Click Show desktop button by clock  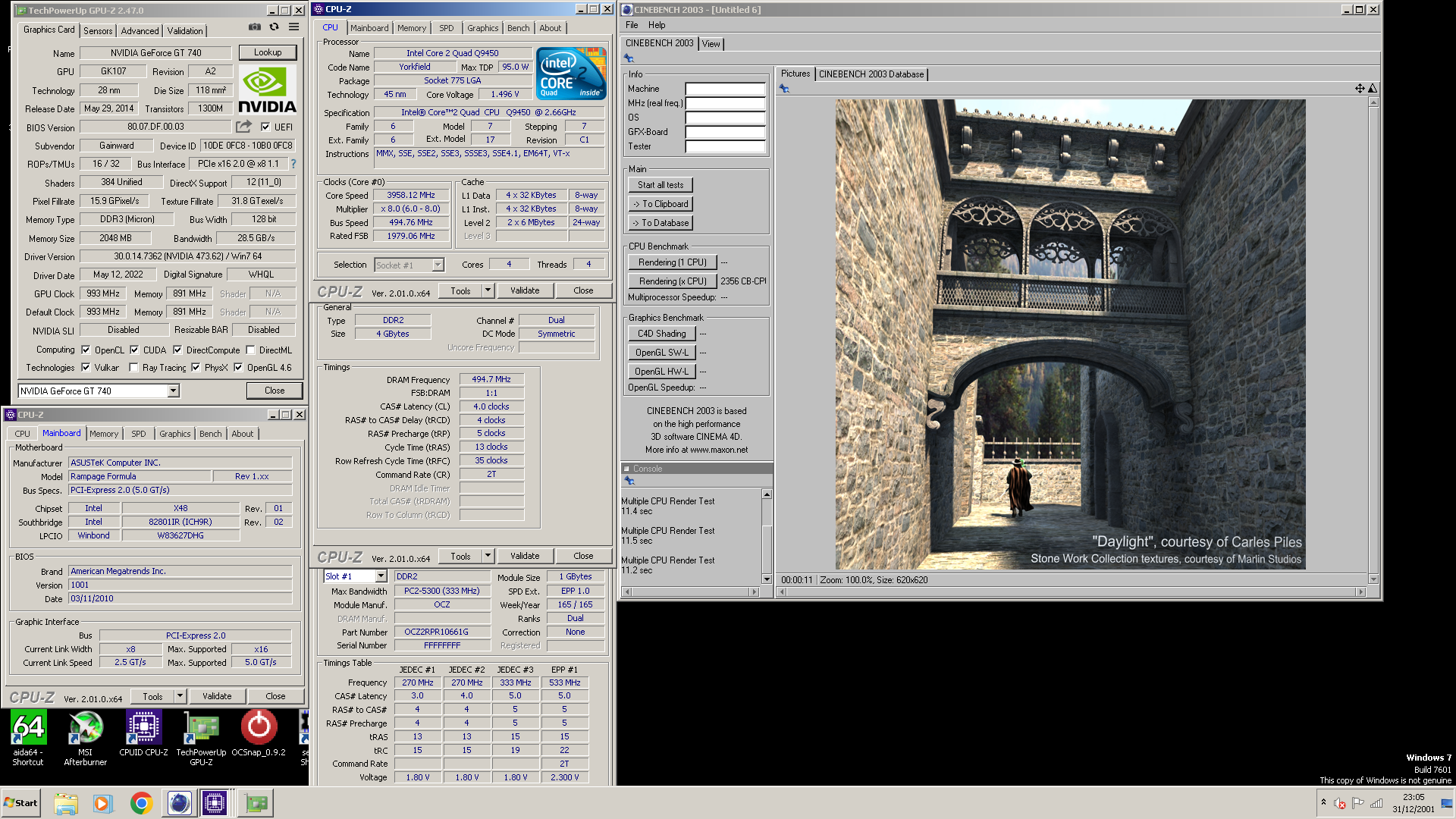[1447, 803]
